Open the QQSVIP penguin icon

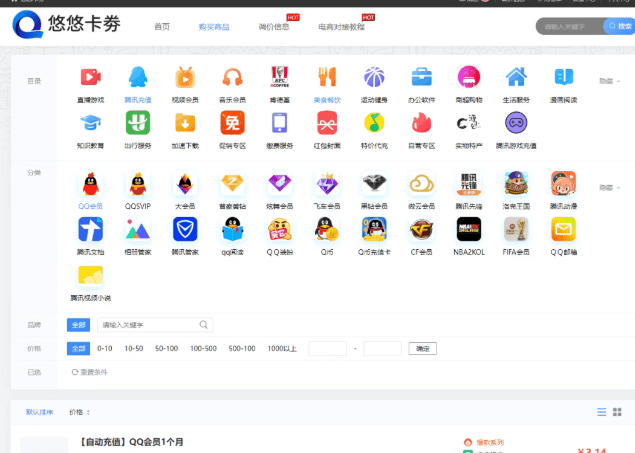pos(137,184)
